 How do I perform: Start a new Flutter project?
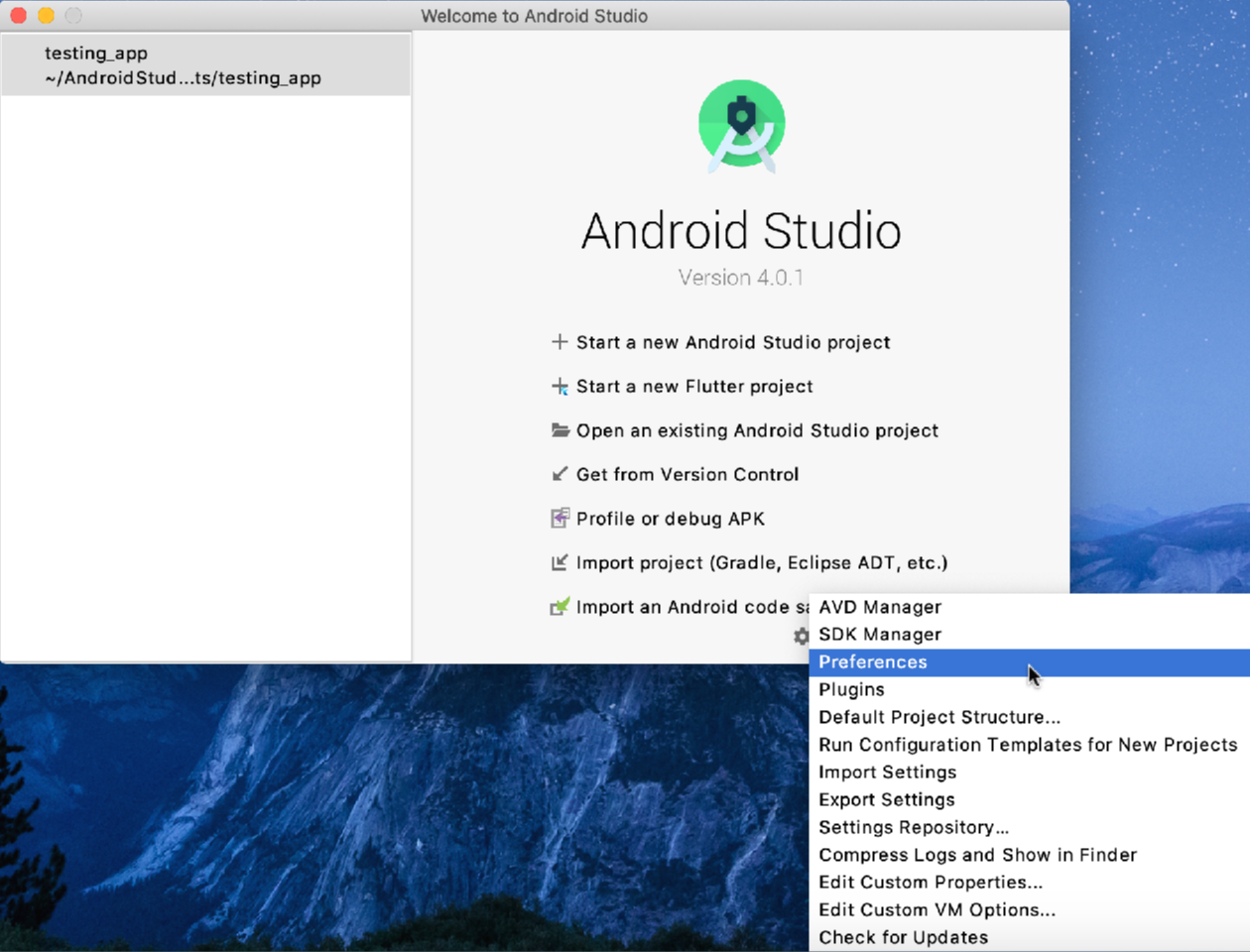click(x=694, y=387)
